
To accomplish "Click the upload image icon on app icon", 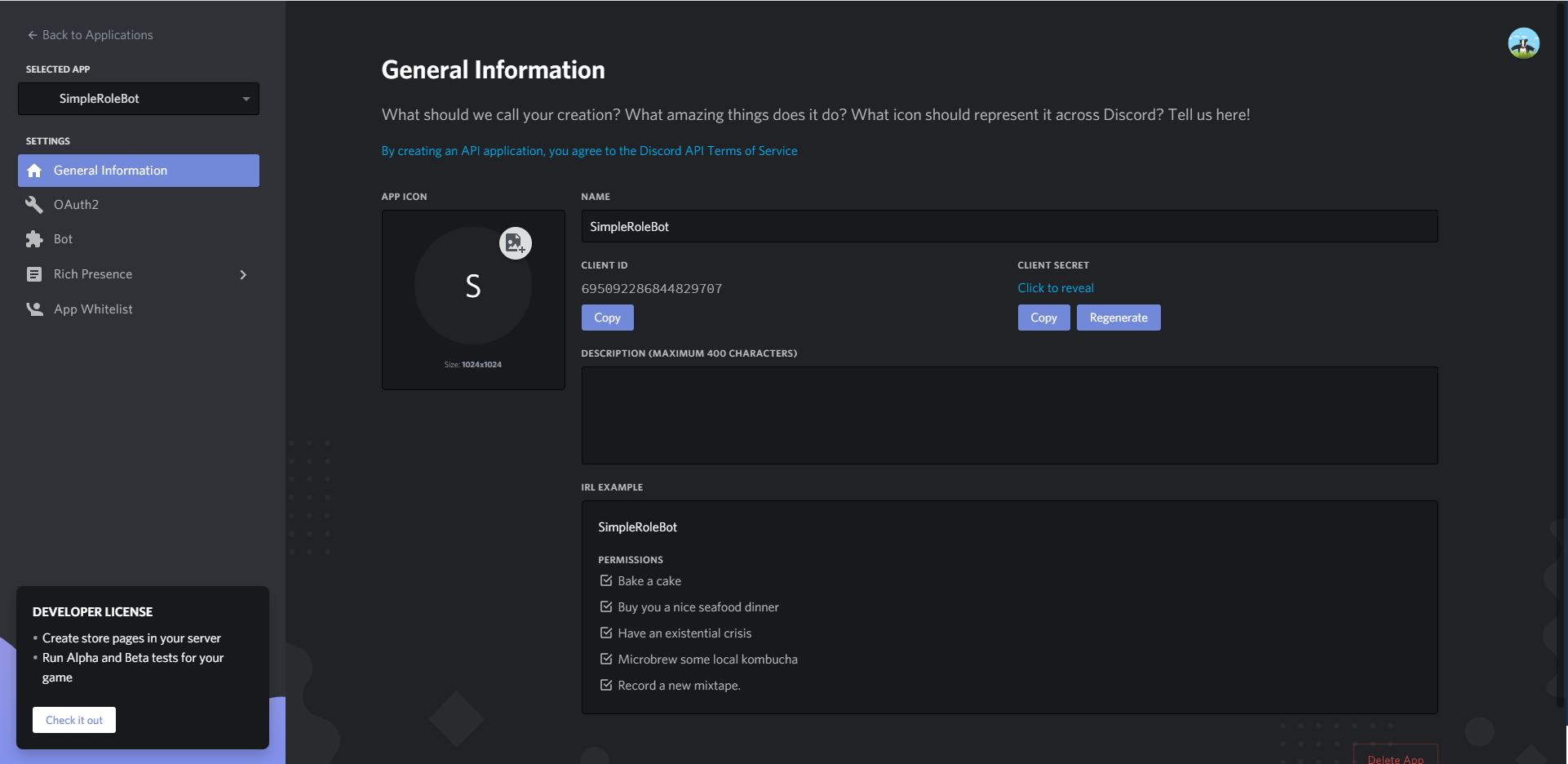I will [x=515, y=243].
